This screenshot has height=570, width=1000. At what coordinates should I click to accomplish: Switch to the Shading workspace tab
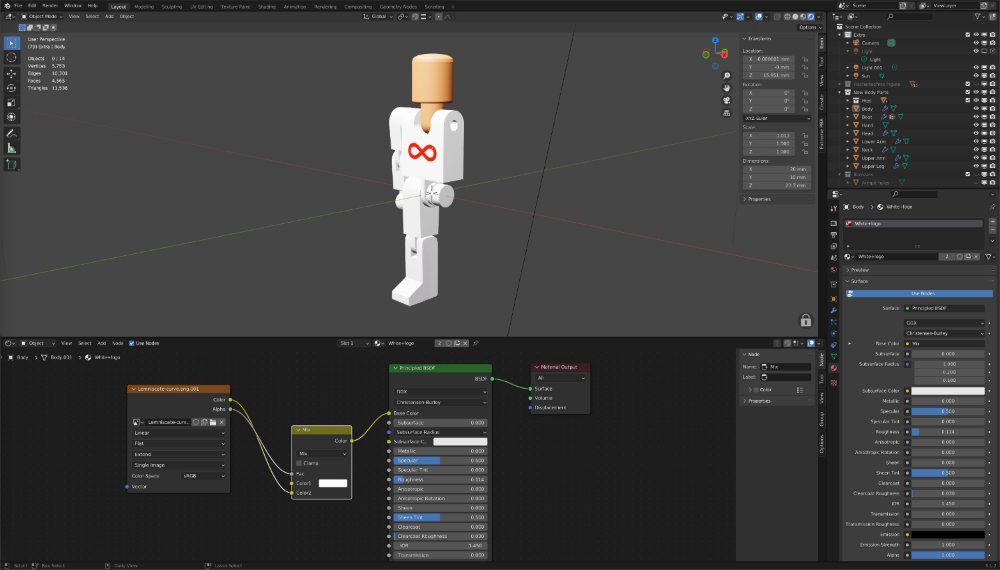(267, 6)
